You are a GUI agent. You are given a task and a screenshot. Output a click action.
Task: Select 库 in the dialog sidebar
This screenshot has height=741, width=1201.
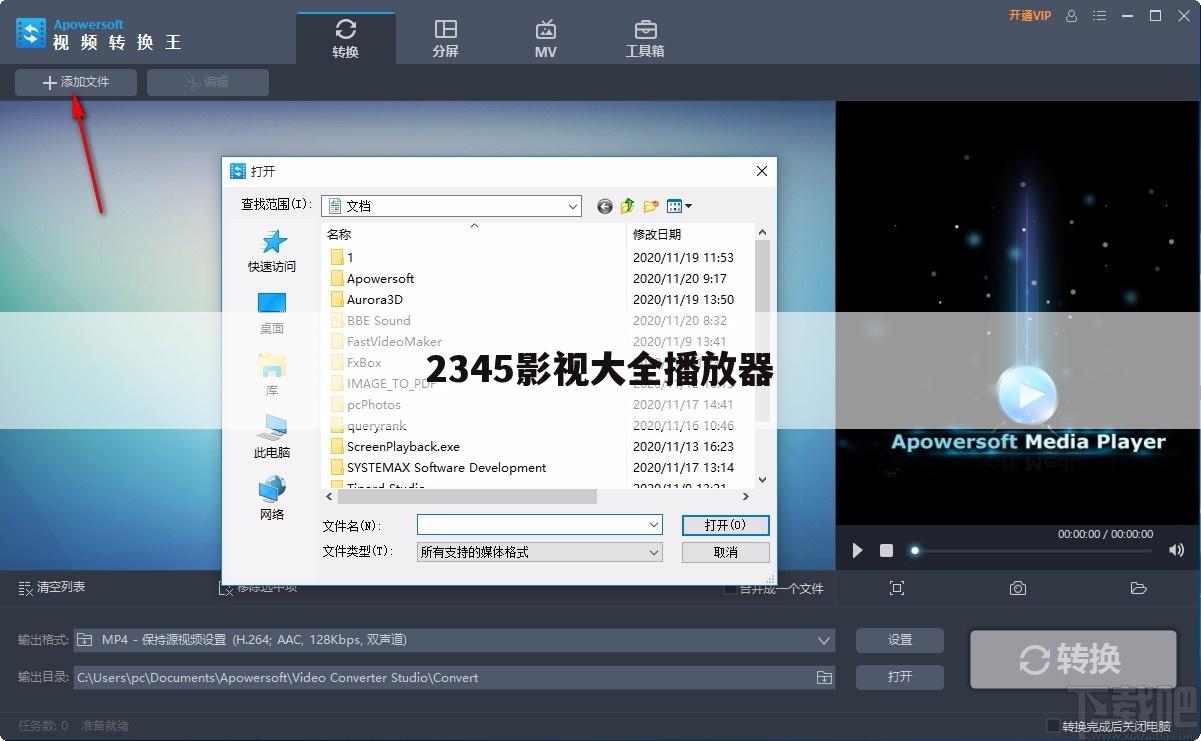coord(272,375)
